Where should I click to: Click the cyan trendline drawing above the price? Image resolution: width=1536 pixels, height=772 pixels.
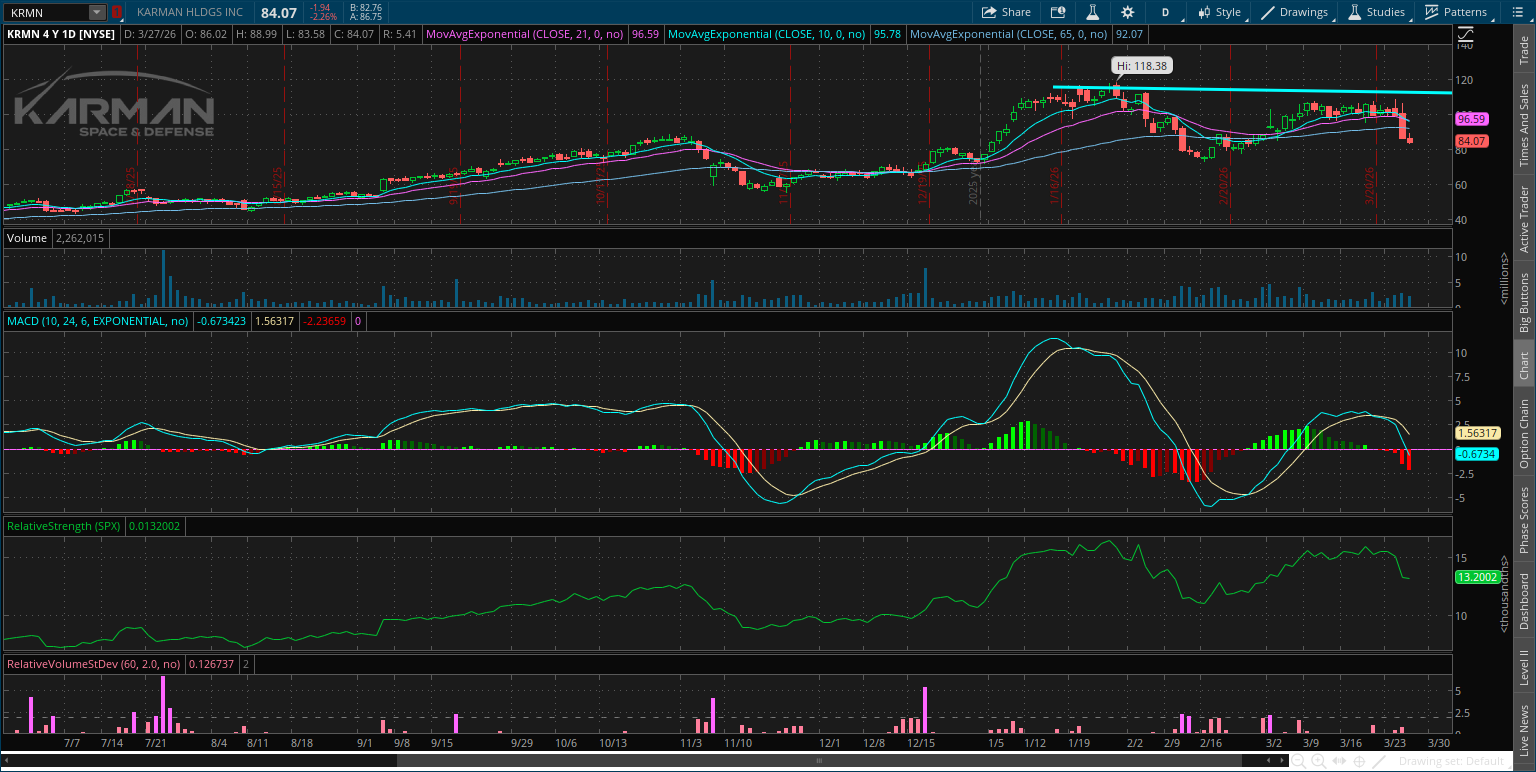(x=1252, y=90)
